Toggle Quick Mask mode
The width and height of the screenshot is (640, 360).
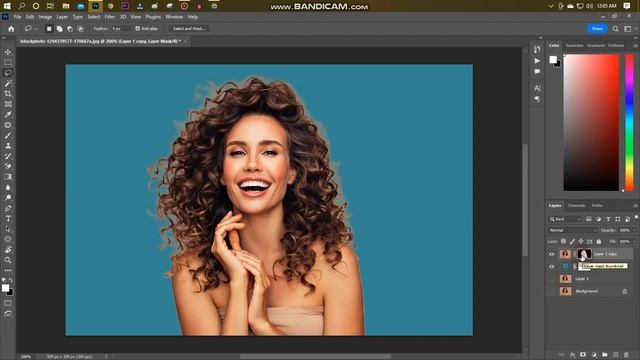8,303
